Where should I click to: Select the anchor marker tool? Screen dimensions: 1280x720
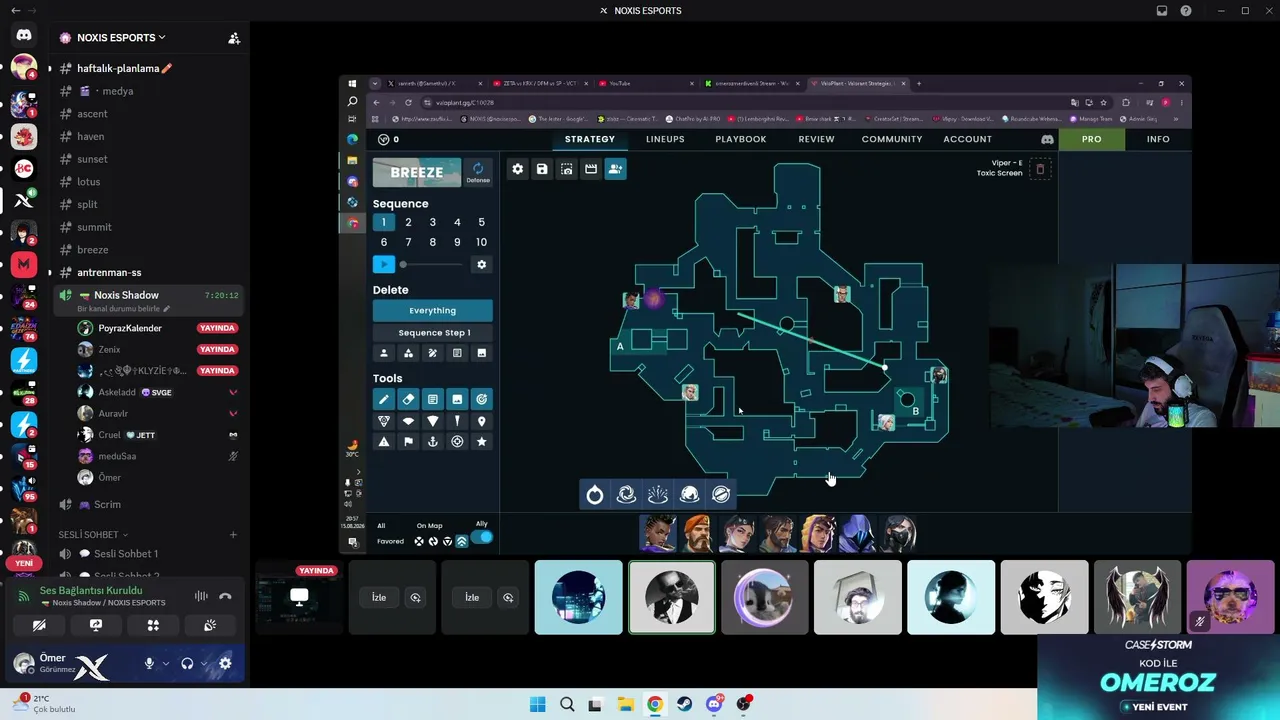click(433, 442)
